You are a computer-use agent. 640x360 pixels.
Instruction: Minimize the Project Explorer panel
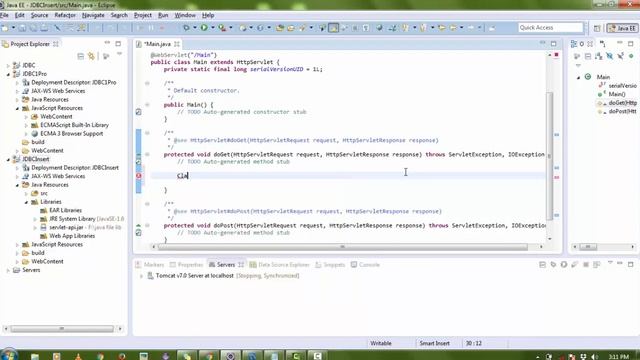tap(107, 43)
